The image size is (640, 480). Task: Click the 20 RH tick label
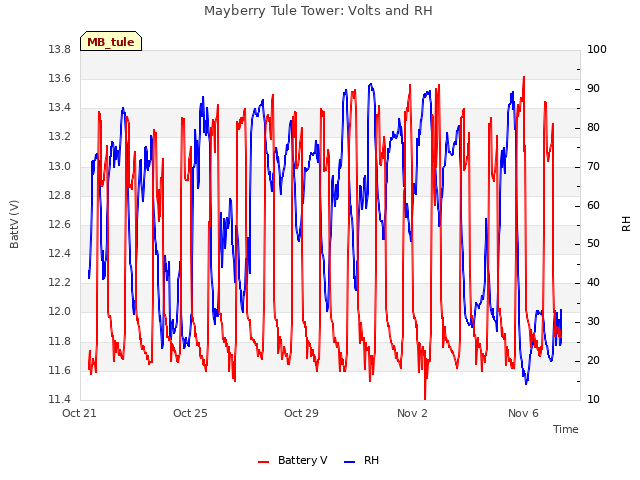593,360
